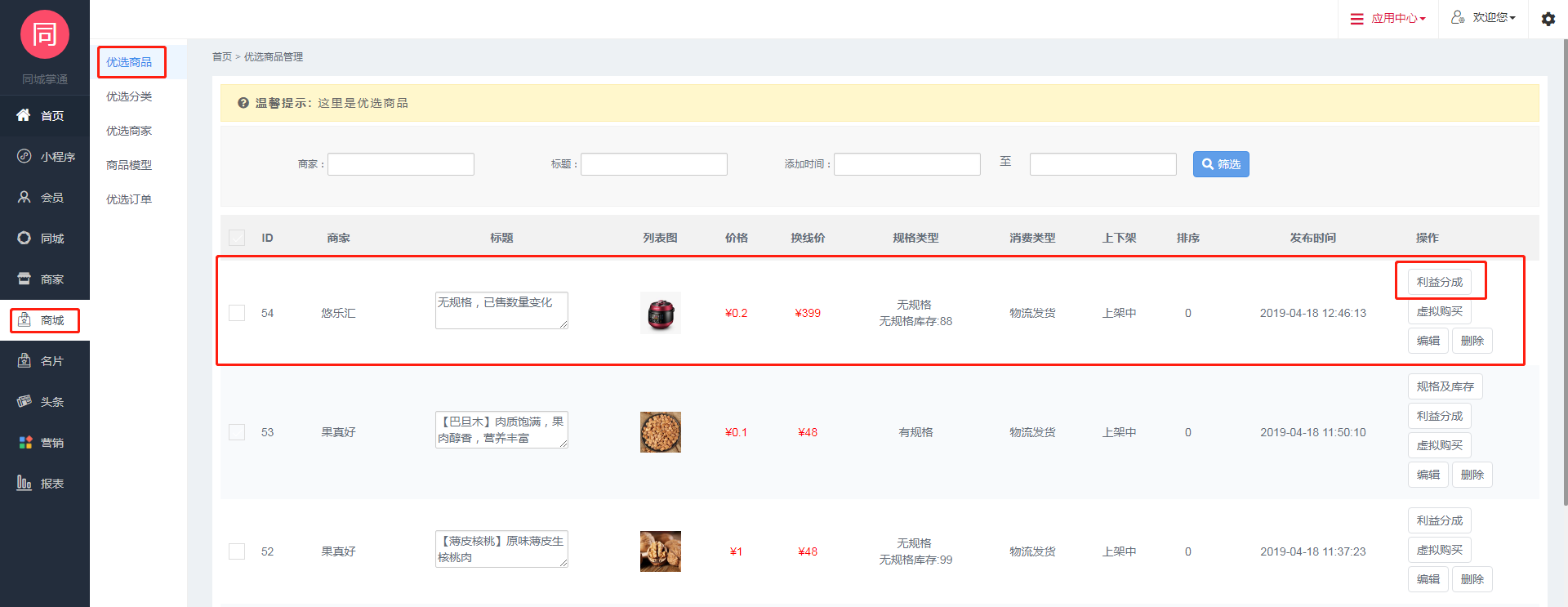Click 编辑 for product ID 54
Viewport: 1568px width, 607px height.
coord(1428,341)
